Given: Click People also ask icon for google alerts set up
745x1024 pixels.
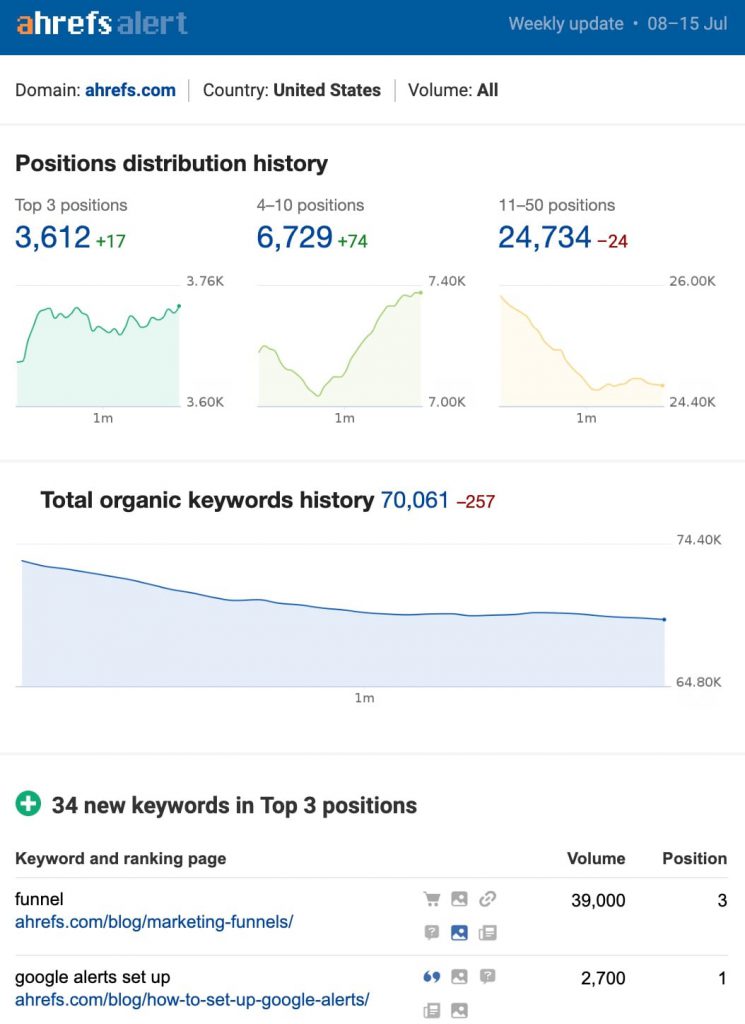Looking at the screenshot, I should coord(487,977).
